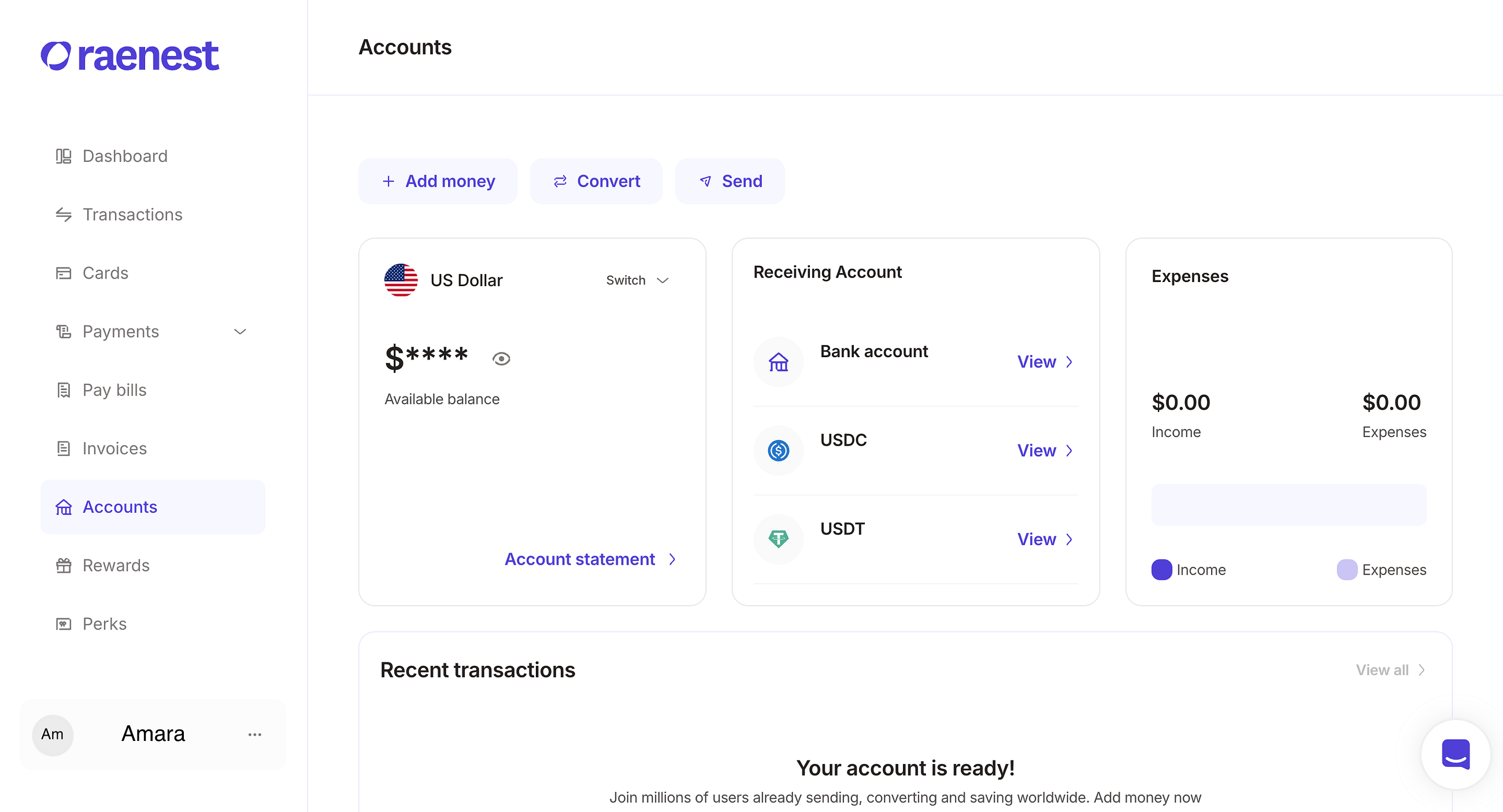1503x812 pixels.
Task: Click the Am avatar circle
Action: pos(53,735)
